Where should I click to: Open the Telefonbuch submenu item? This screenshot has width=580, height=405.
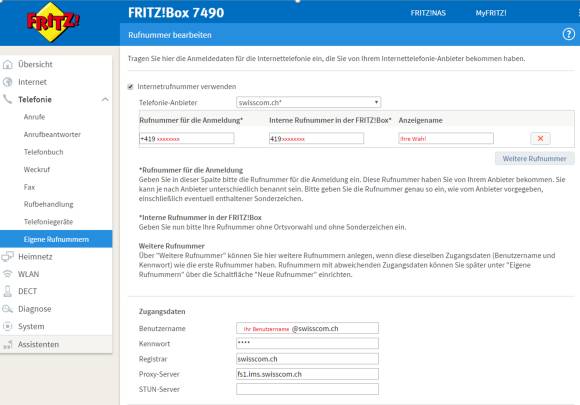(x=44, y=152)
